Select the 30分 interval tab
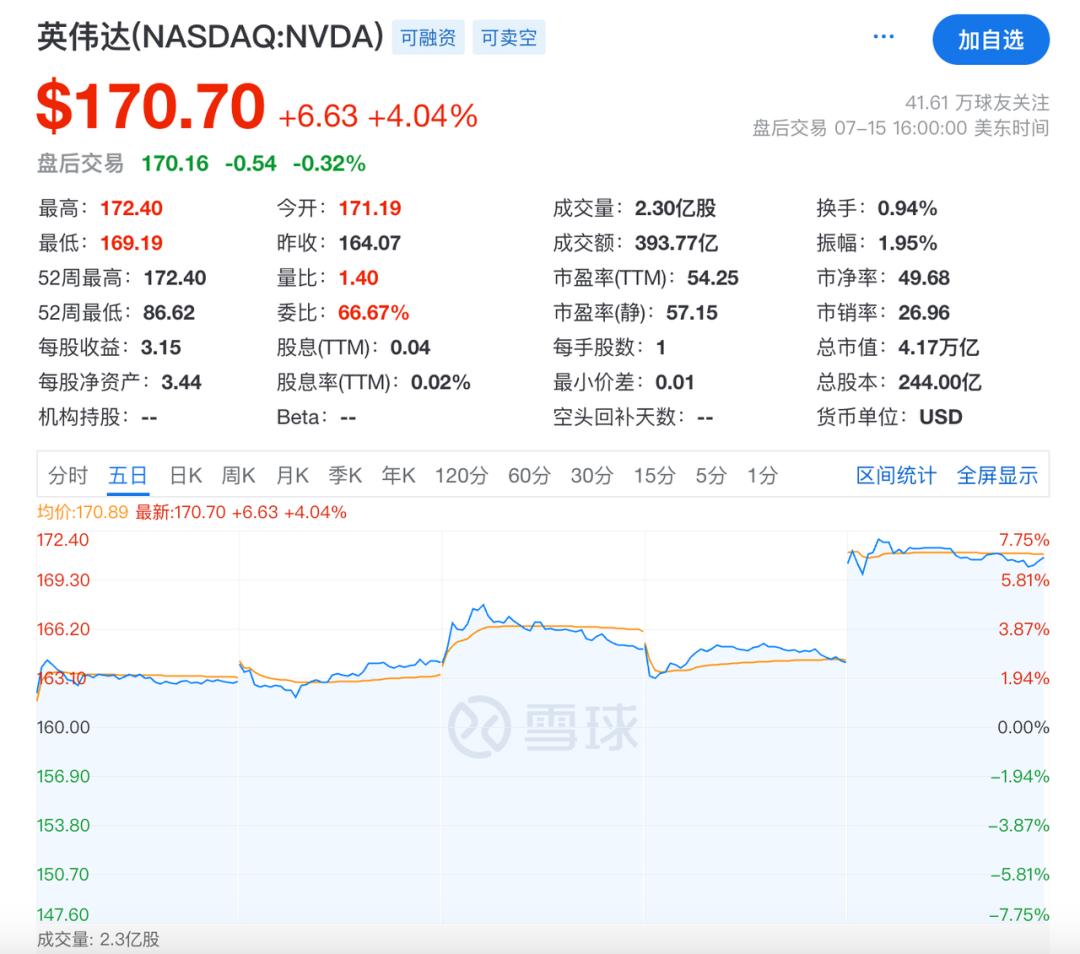Screen dimensions: 1080x954 [592, 475]
